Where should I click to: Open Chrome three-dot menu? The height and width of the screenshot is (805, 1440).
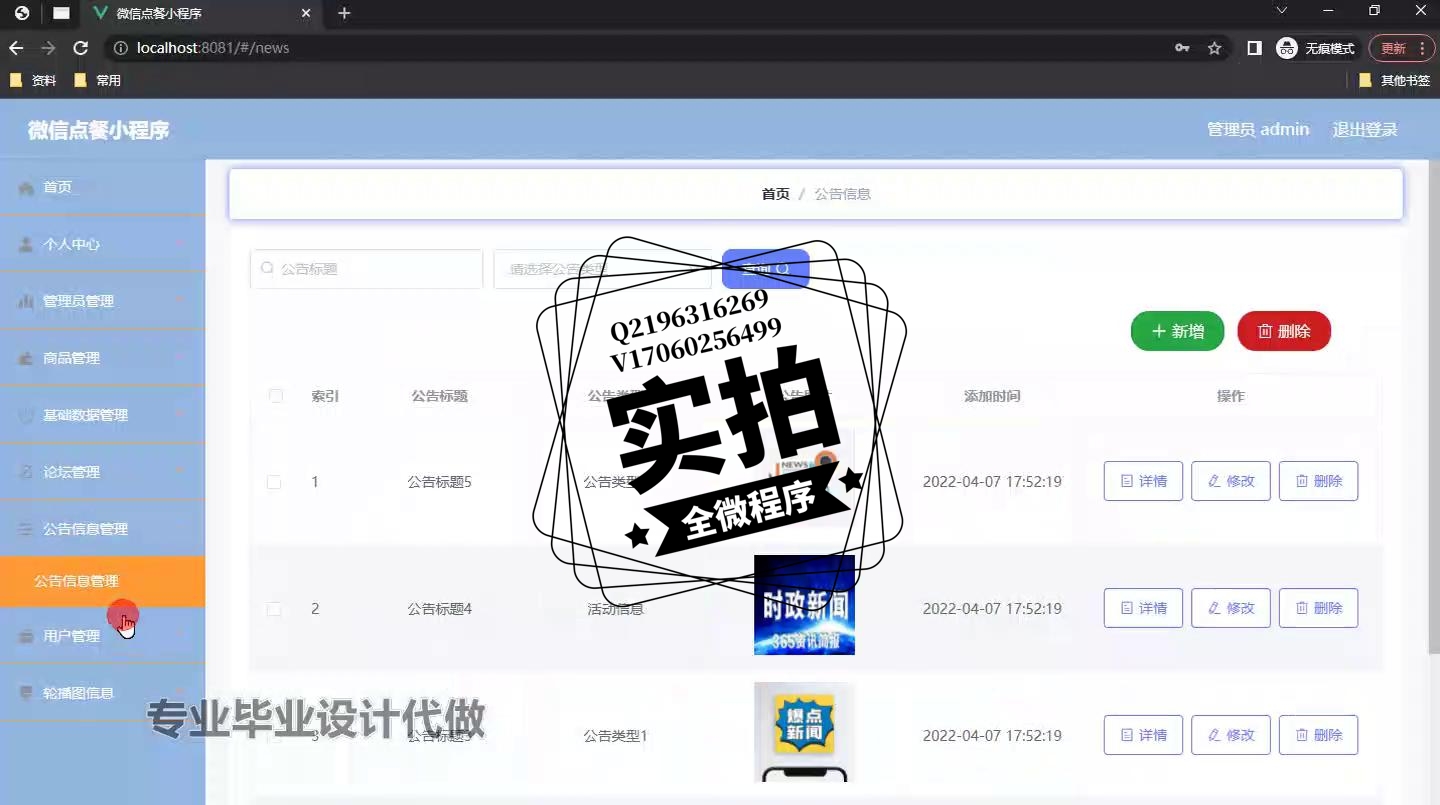pos(1422,48)
